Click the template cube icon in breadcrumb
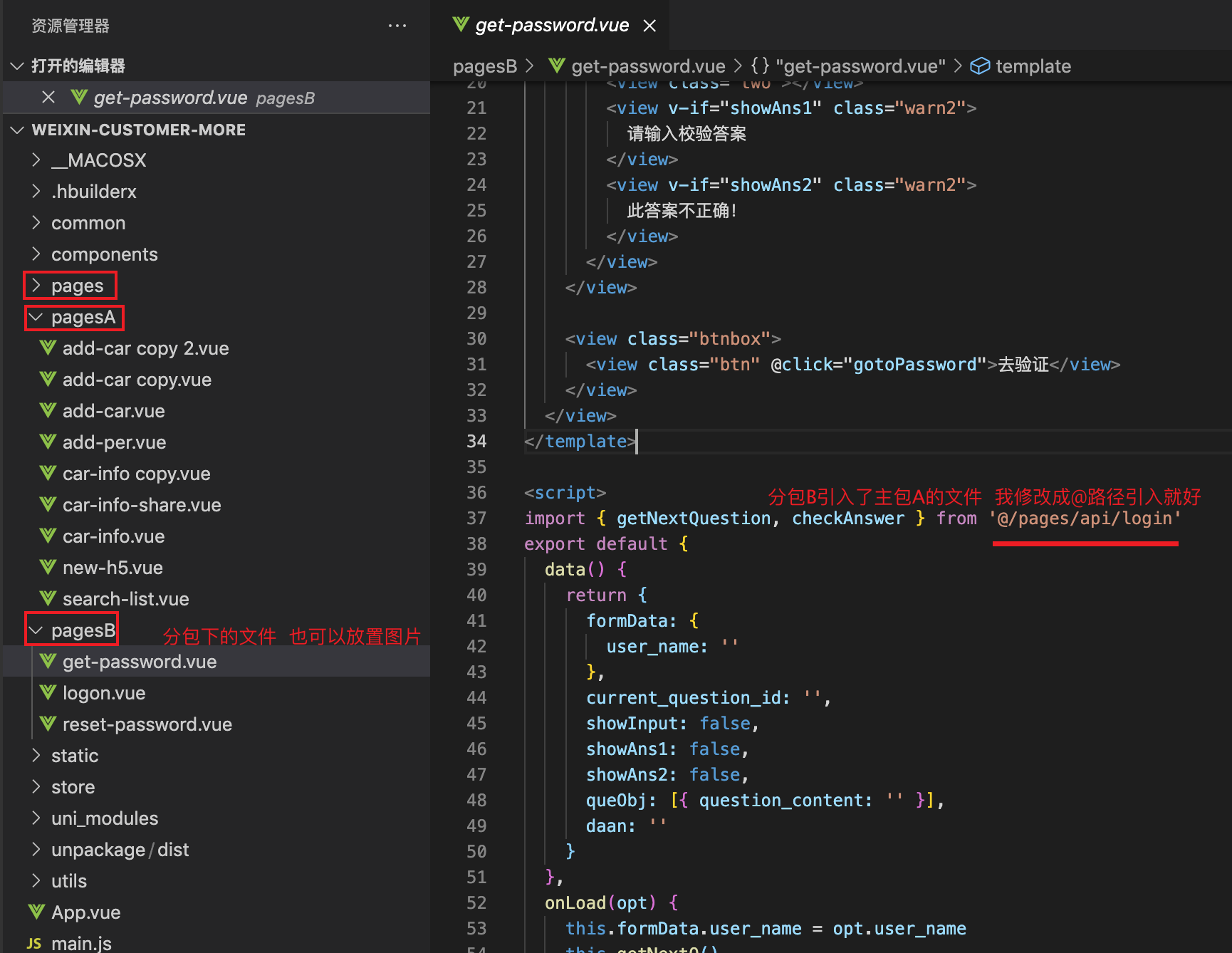1232x953 pixels. pos(981,66)
